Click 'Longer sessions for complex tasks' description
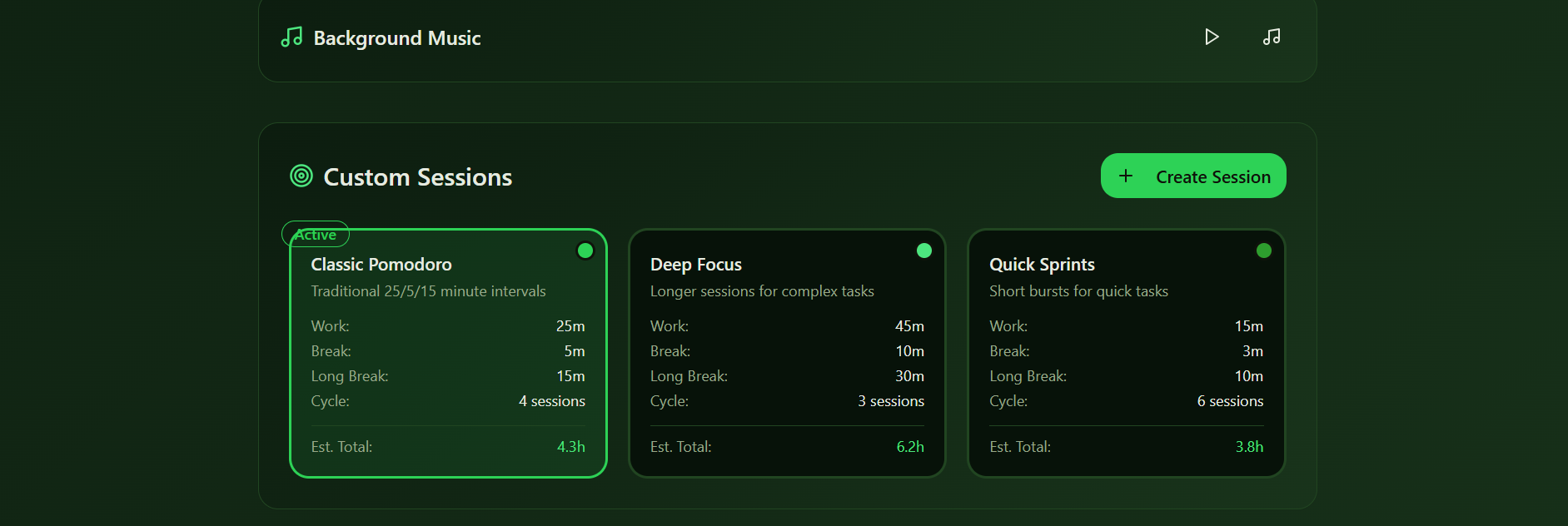 click(762, 291)
